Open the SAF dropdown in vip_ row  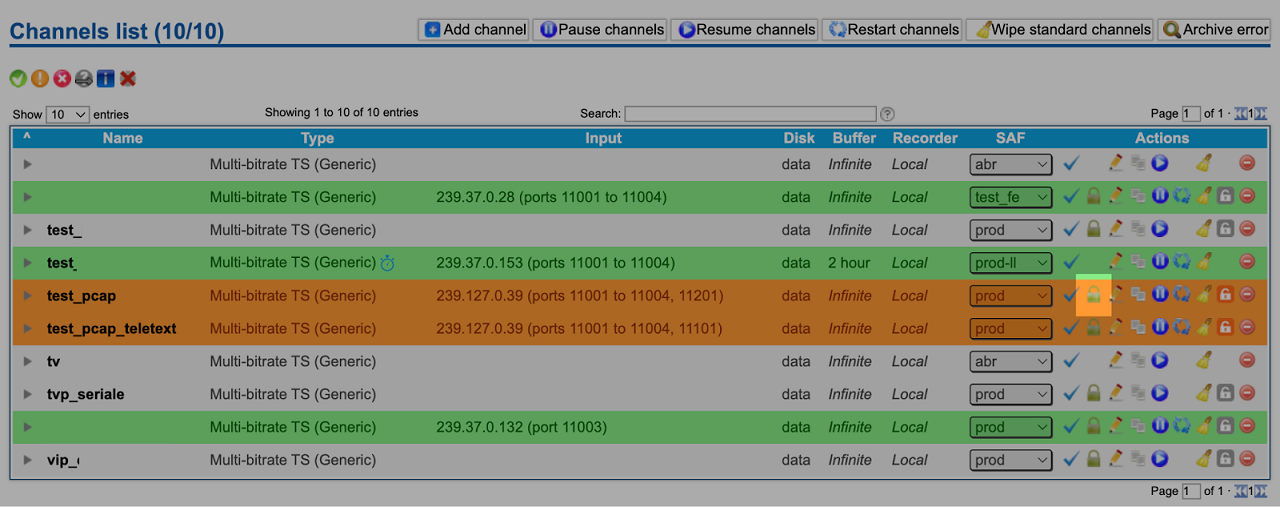pos(1011,461)
